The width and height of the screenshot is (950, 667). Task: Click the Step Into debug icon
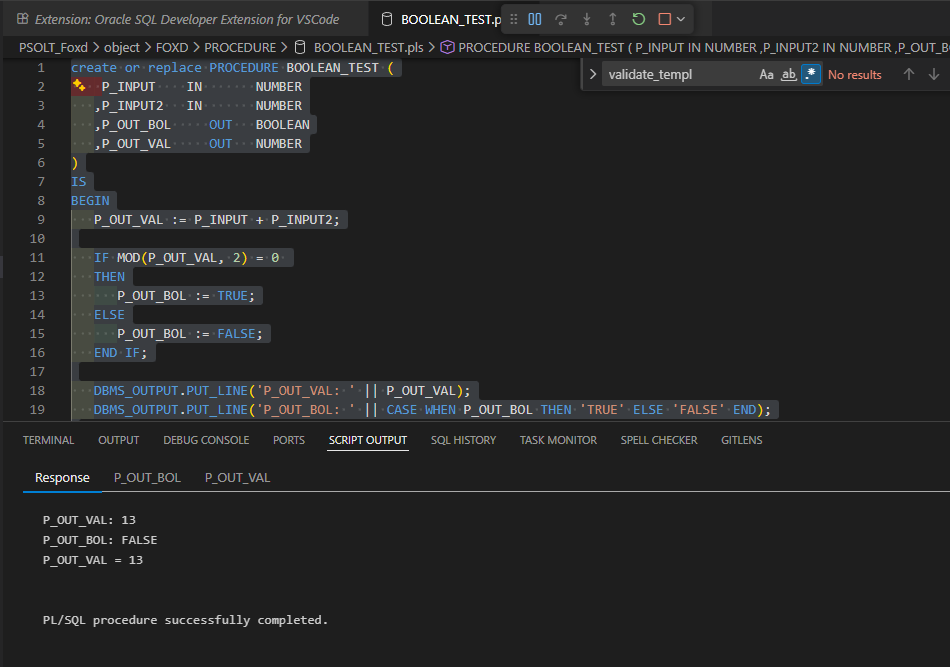pos(587,19)
